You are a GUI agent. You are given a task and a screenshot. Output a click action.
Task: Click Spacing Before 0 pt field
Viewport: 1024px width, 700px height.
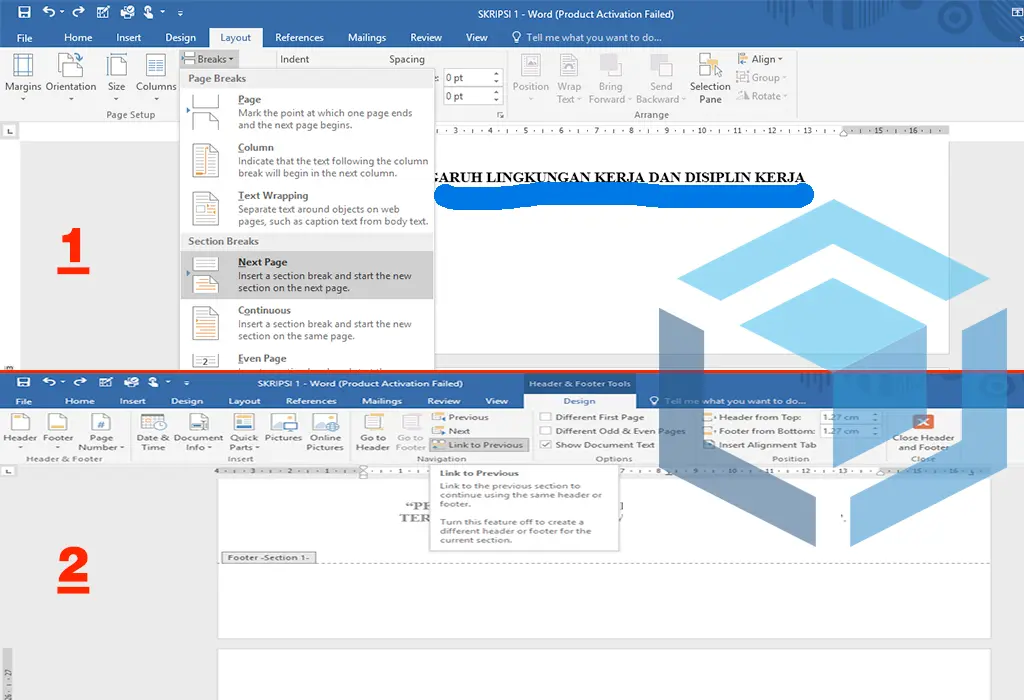[466, 78]
